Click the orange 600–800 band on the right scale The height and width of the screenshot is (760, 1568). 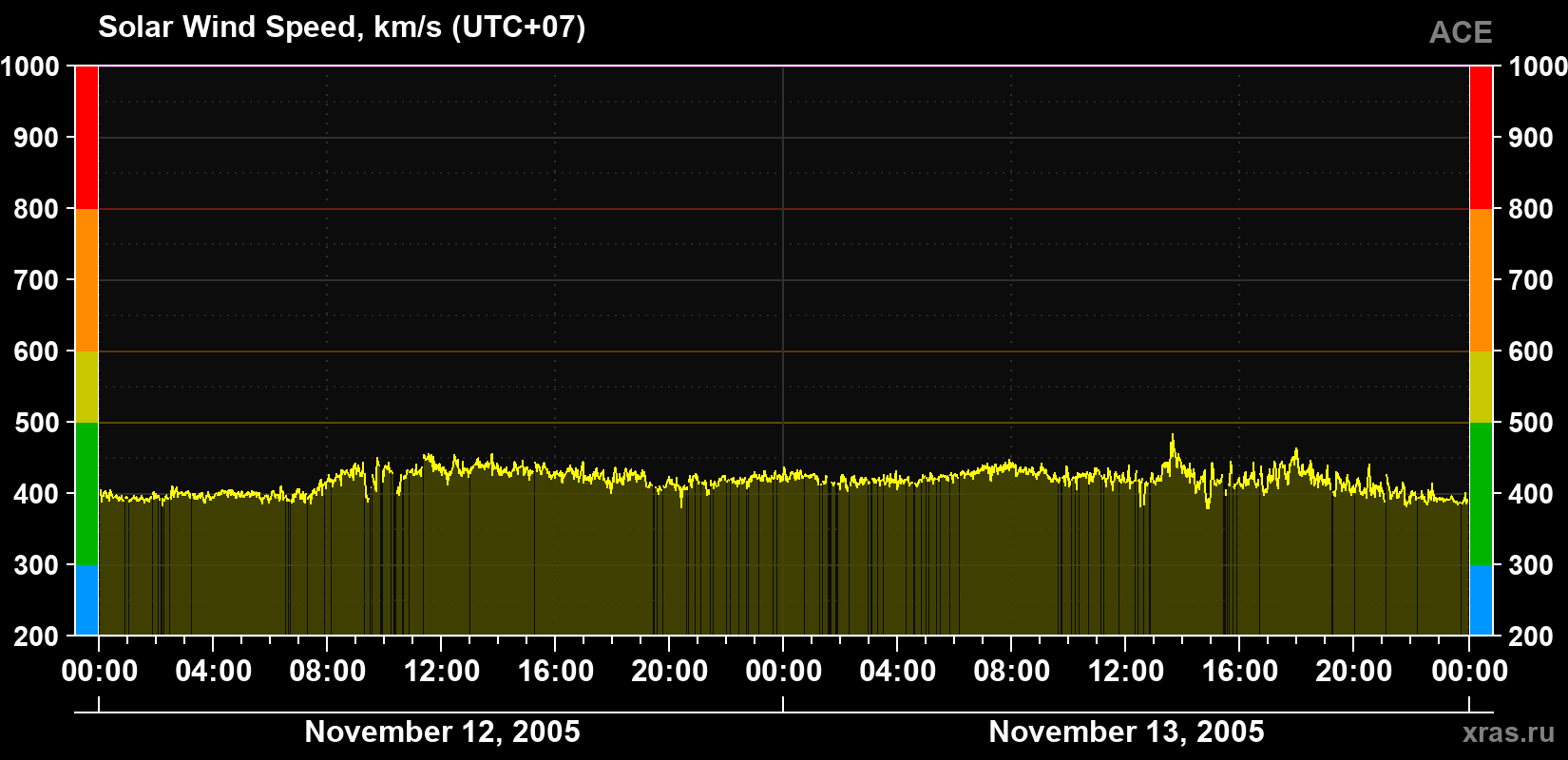click(1482, 280)
